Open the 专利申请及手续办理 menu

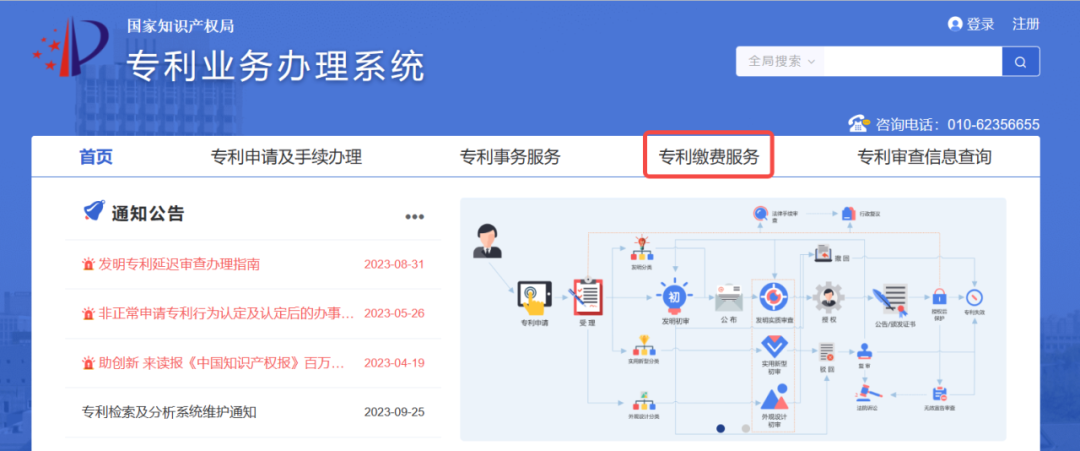286,157
